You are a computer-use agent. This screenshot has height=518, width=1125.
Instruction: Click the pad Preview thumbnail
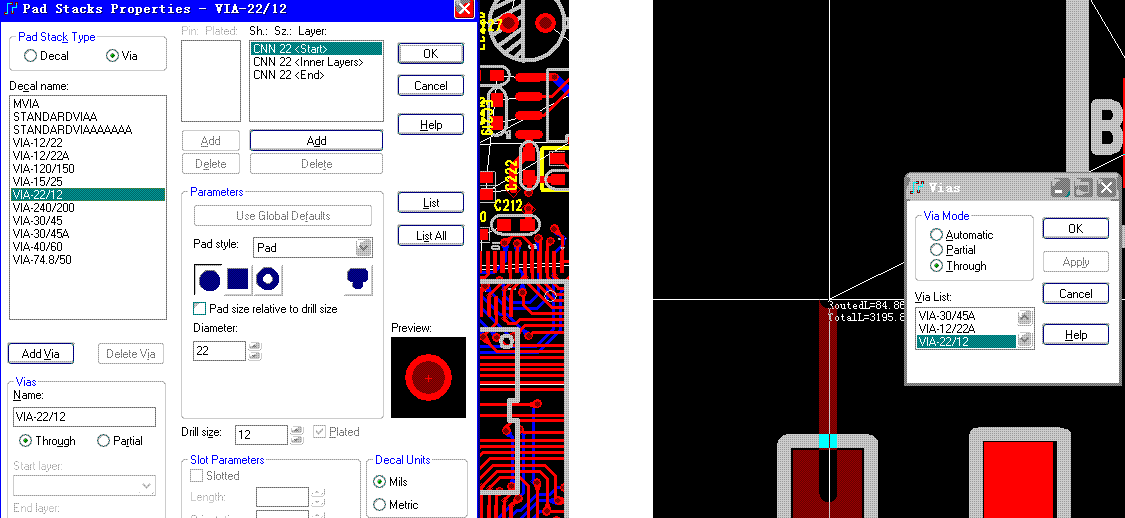coord(428,377)
